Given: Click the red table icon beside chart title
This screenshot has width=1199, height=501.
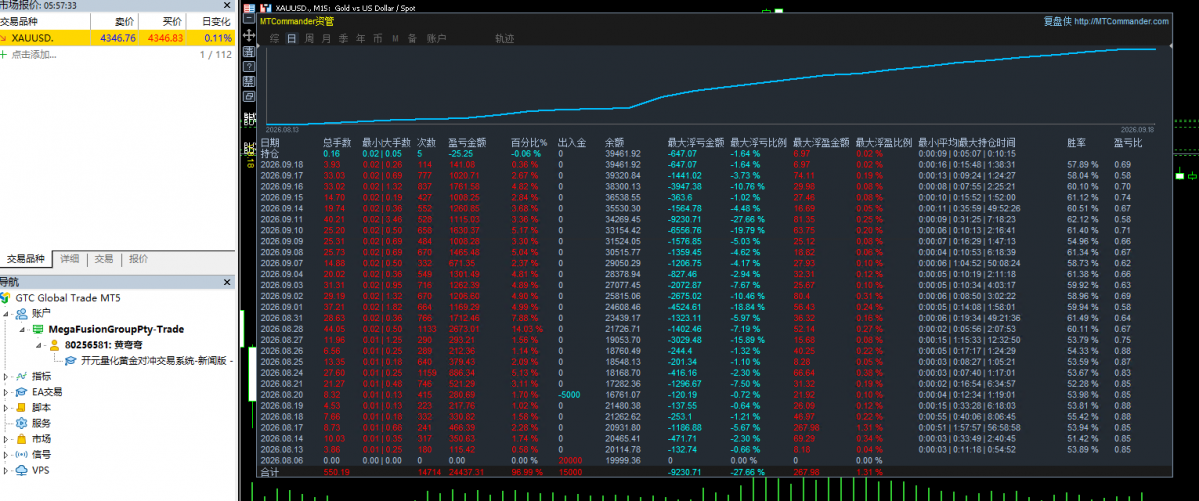Looking at the screenshot, I should [249, 6].
